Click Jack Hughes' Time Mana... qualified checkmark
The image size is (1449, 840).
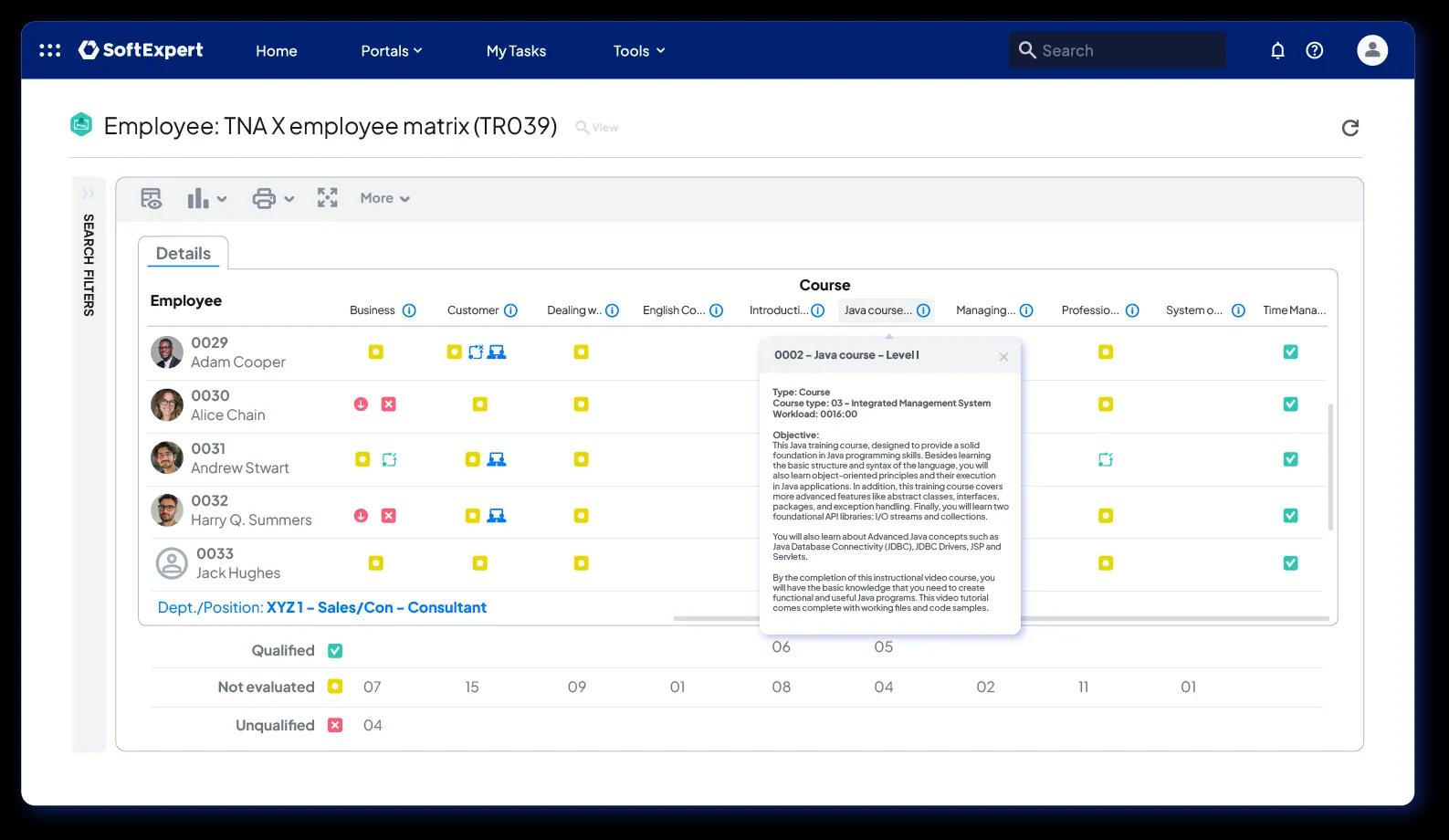(x=1290, y=563)
